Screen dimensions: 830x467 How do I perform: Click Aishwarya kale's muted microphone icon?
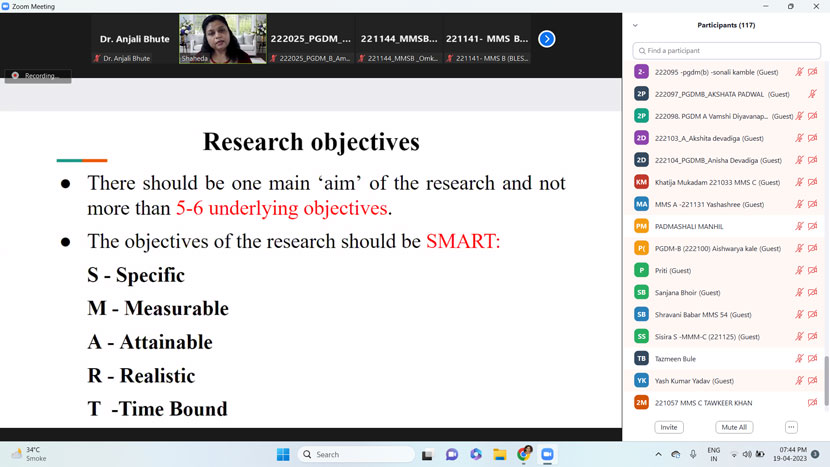point(799,248)
